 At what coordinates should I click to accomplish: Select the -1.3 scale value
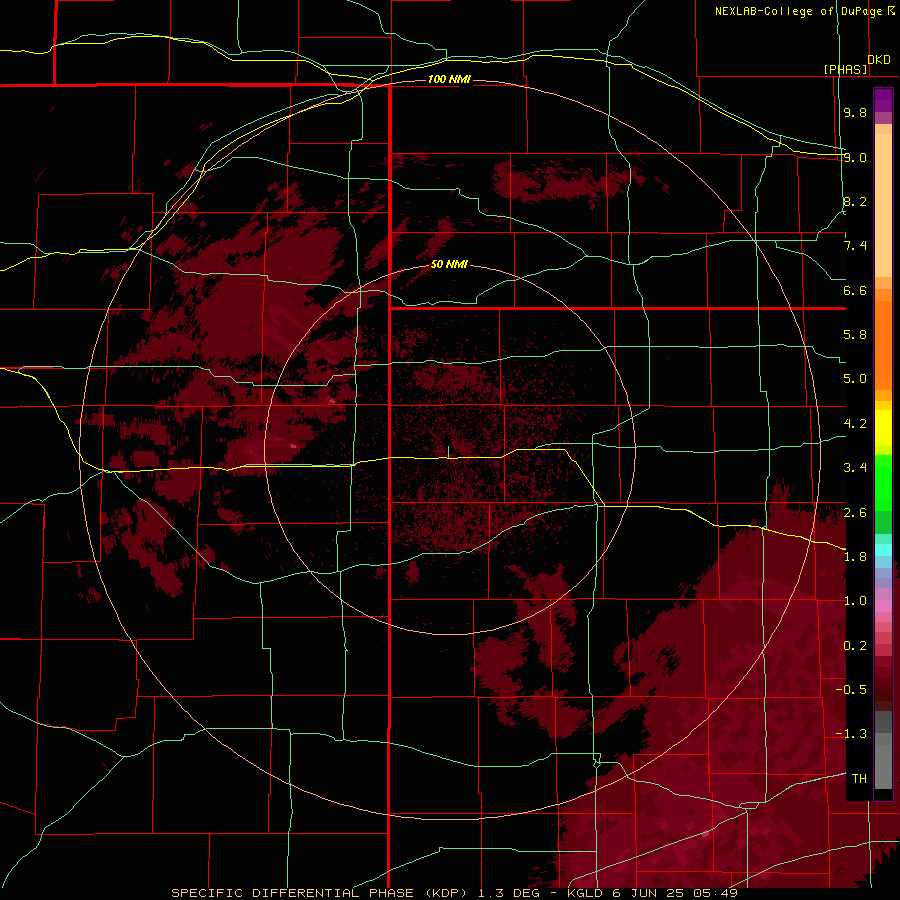[851, 734]
